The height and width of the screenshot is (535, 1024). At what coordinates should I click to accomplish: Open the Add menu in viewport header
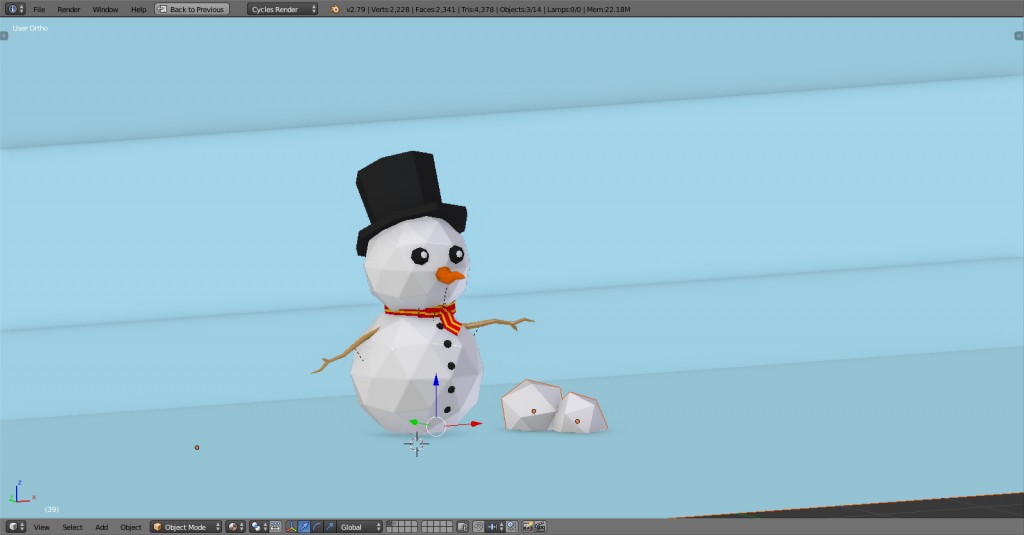coord(101,527)
